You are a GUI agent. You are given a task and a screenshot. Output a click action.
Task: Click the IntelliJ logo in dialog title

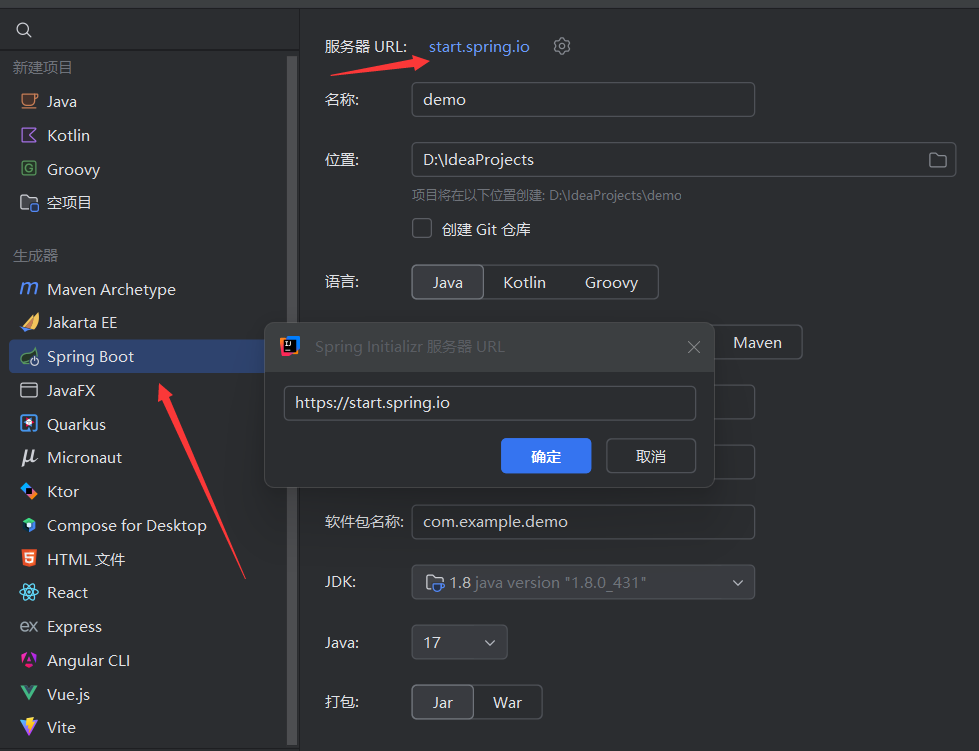pos(290,346)
